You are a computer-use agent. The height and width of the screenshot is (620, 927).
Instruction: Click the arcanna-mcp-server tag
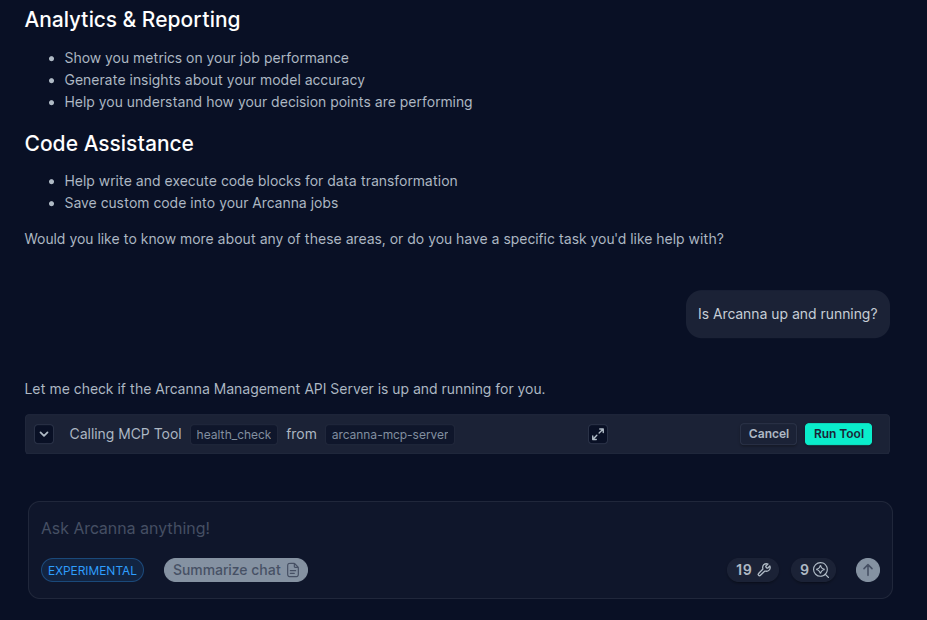[x=390, y=434]
